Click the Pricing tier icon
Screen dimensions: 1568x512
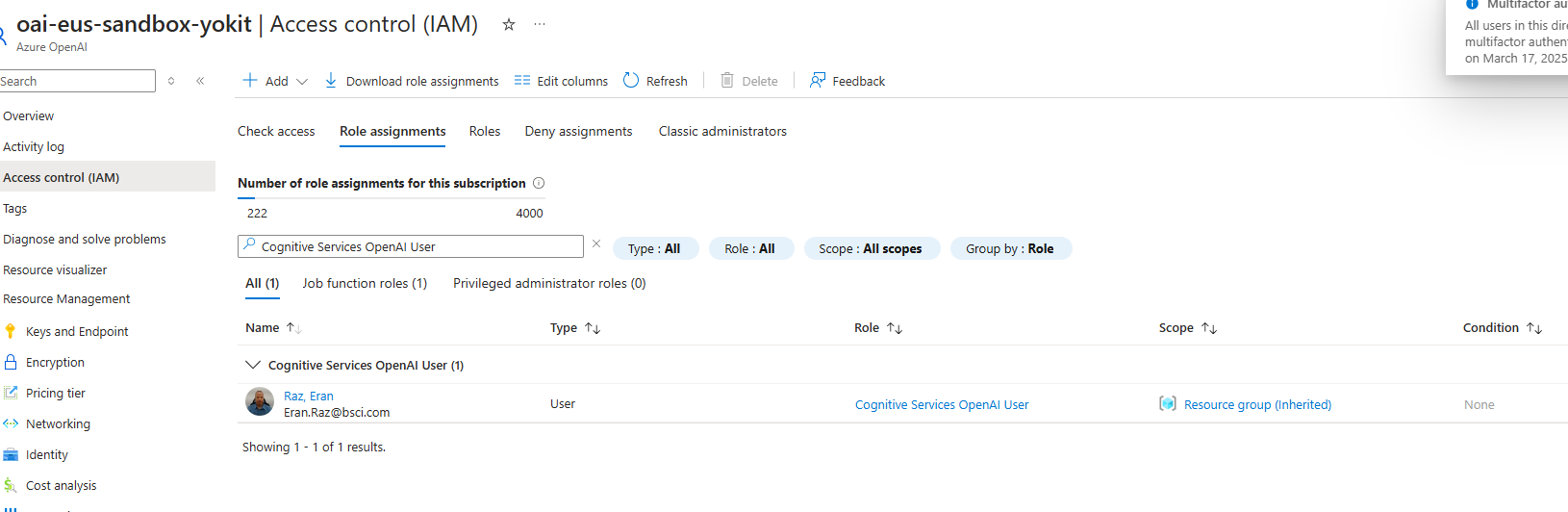11,393
